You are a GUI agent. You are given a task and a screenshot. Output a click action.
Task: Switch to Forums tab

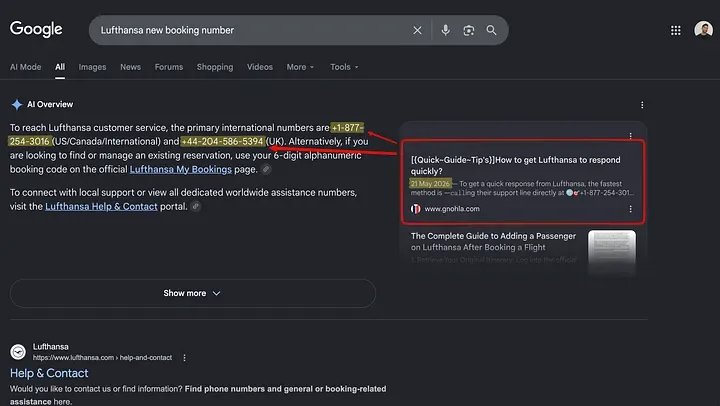coord(169,67)
